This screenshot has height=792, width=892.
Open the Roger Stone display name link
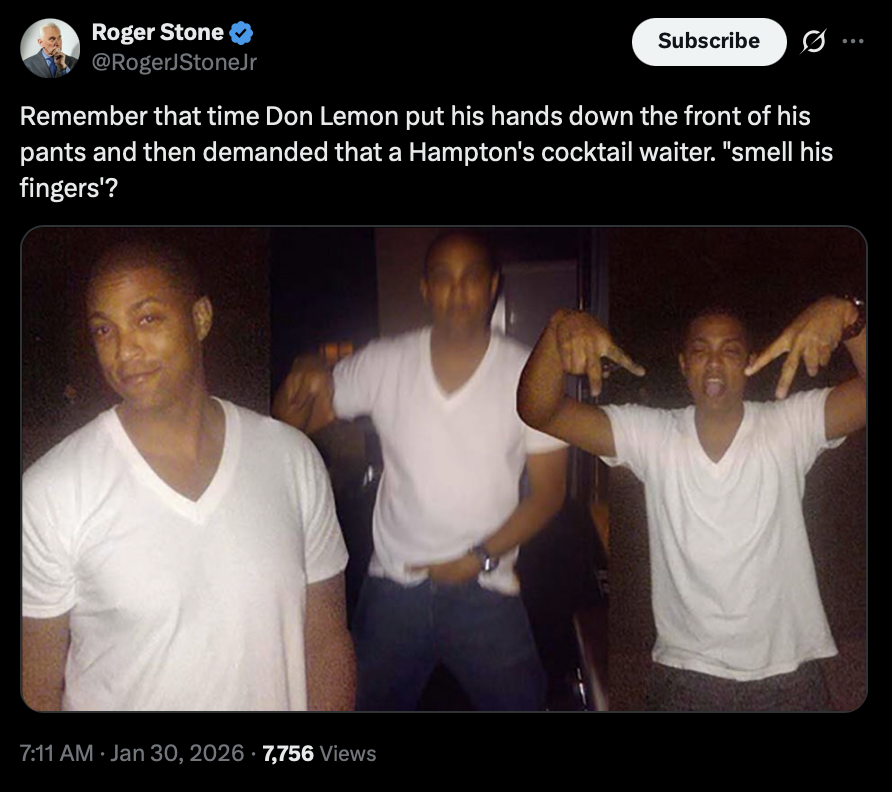(158, 32)
